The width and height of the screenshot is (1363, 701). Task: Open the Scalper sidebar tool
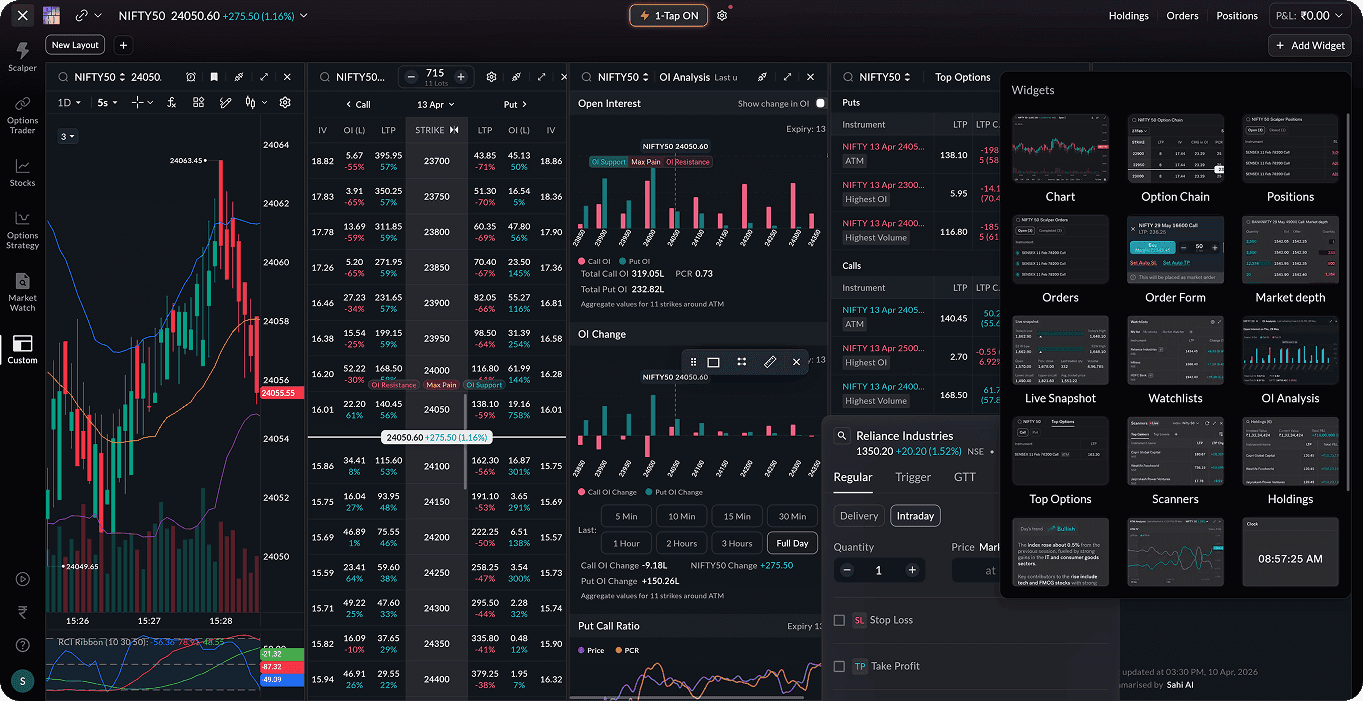point(22,56)
